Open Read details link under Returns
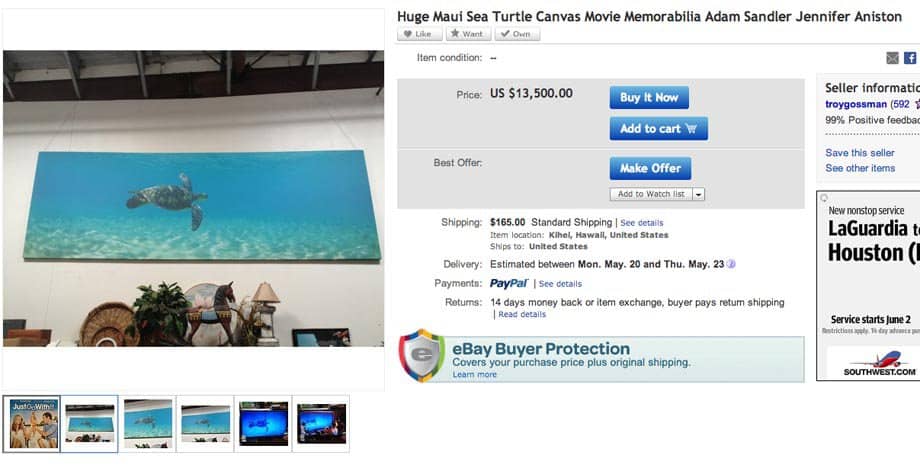 [x=522, y=314]
